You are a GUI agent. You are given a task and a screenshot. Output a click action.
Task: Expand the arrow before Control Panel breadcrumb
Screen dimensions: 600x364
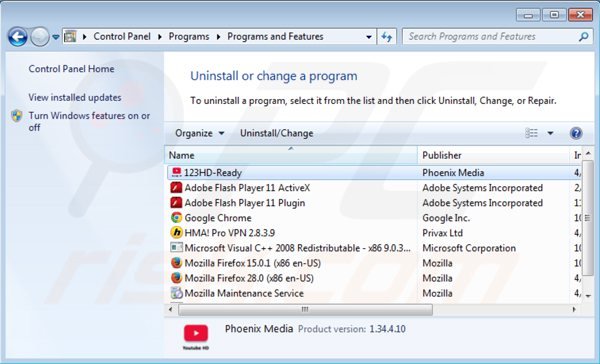(85, 37)
